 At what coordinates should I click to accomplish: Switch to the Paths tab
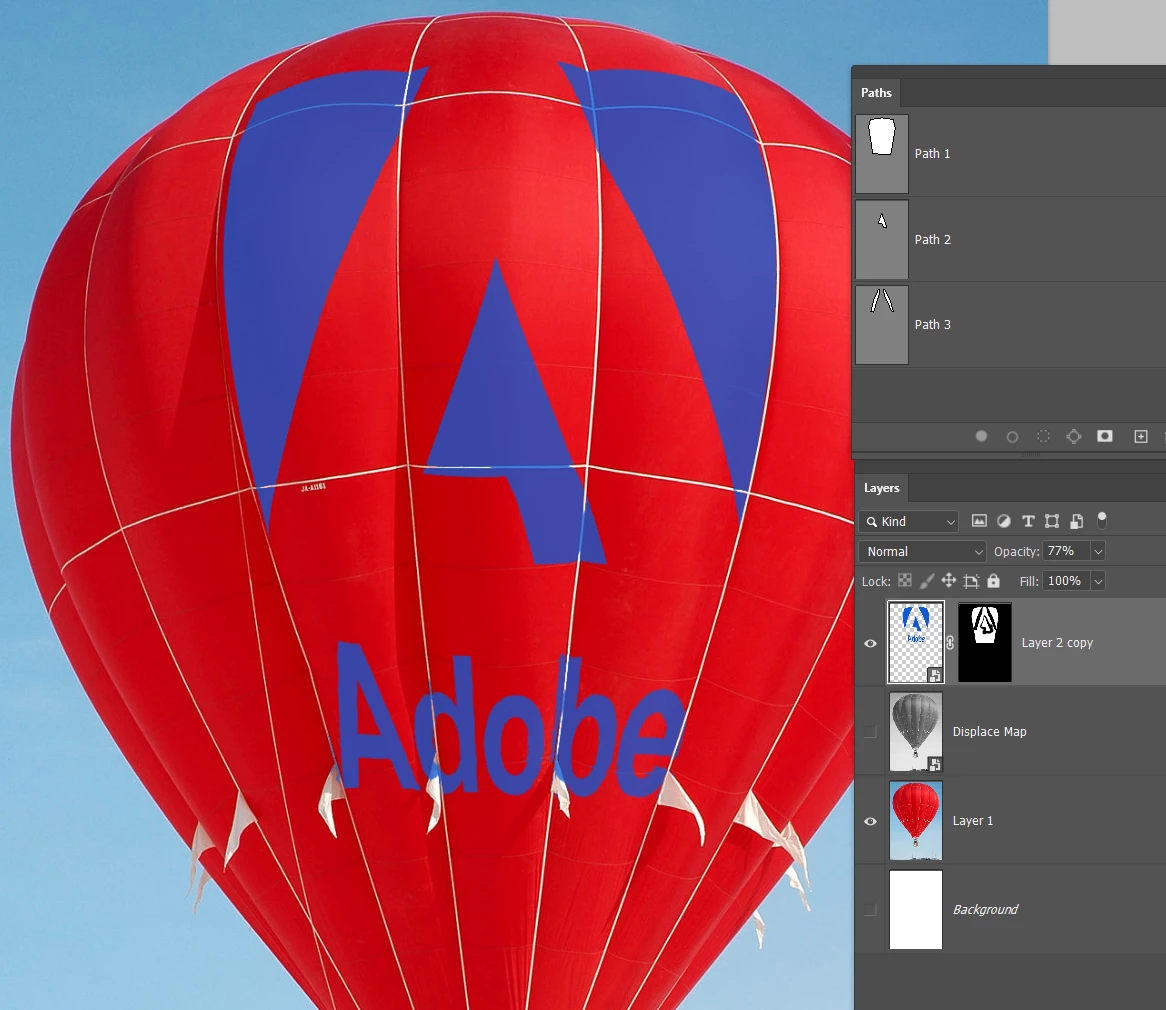[x=876, y=93]
